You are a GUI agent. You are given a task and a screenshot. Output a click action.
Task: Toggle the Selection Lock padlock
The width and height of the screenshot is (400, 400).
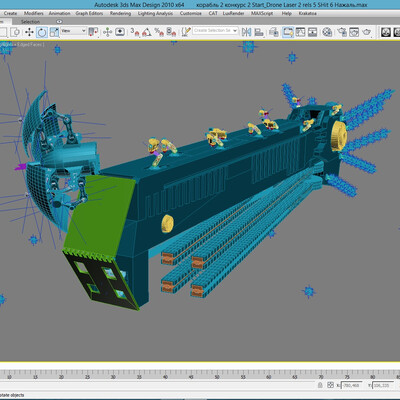point(320,385)
